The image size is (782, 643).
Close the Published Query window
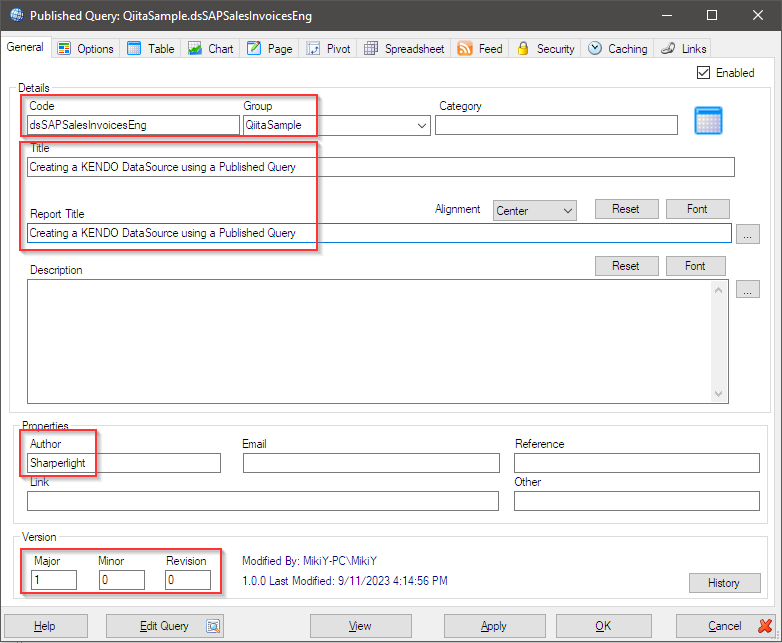click(758, 15)
